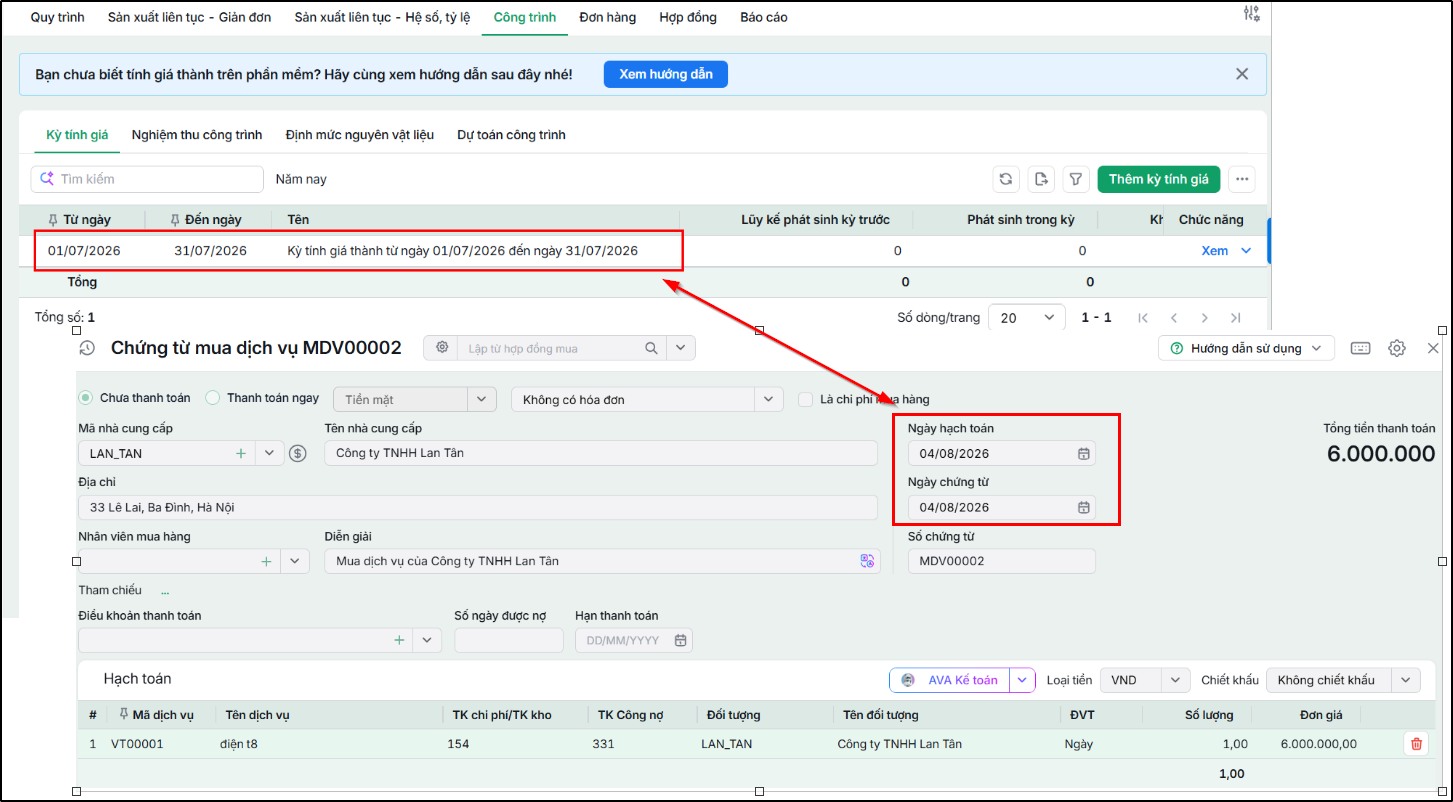Expand Nhân viên mua hàng dropdown arrow
The width and height of the screenshot is (1453, 802).
coord(294,561)
